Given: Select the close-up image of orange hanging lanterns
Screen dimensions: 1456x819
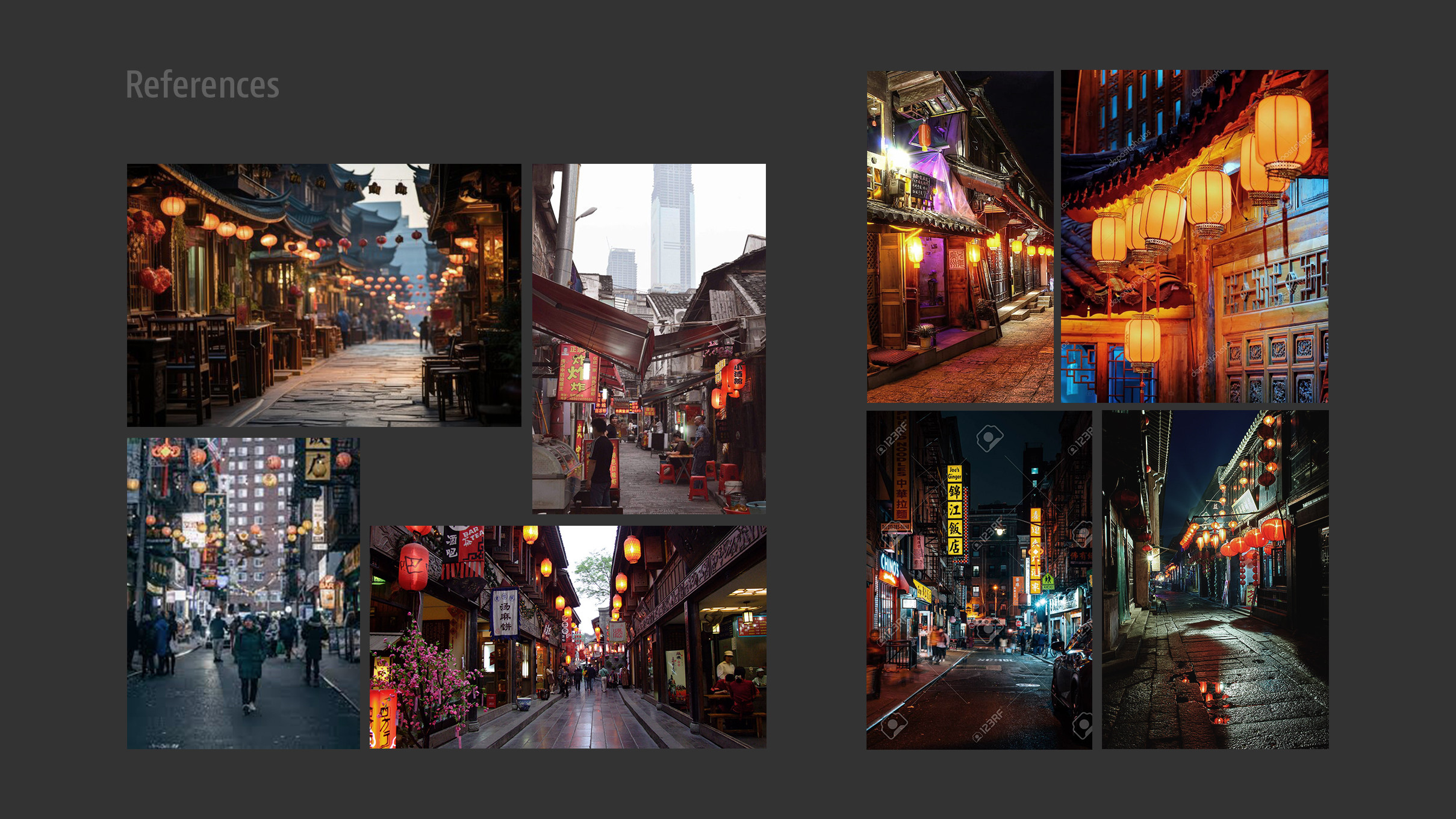Looking at the screenshot, I should (x=1194, y=236).
